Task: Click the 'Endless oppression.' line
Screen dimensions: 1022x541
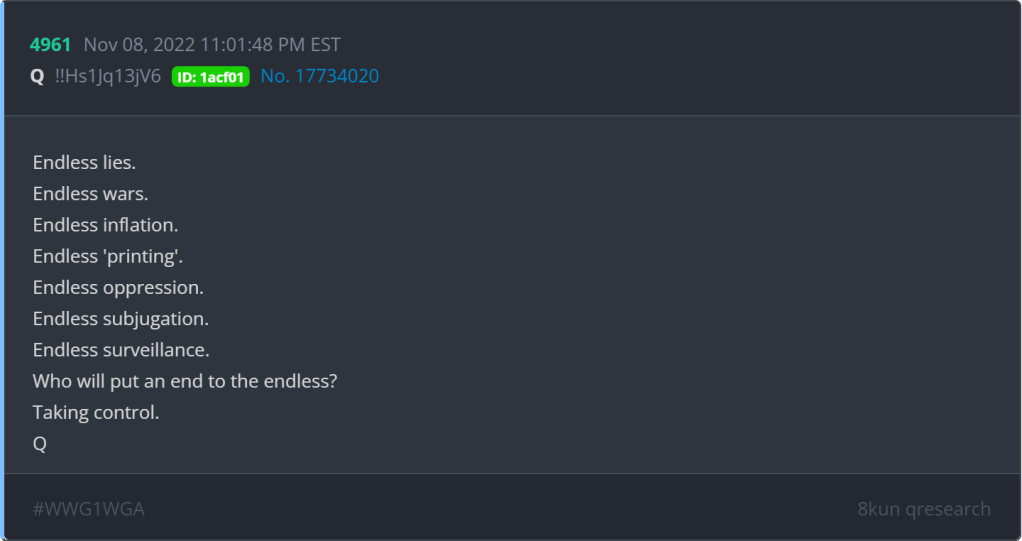Action: pyautogui.click(x=118, y=288)
